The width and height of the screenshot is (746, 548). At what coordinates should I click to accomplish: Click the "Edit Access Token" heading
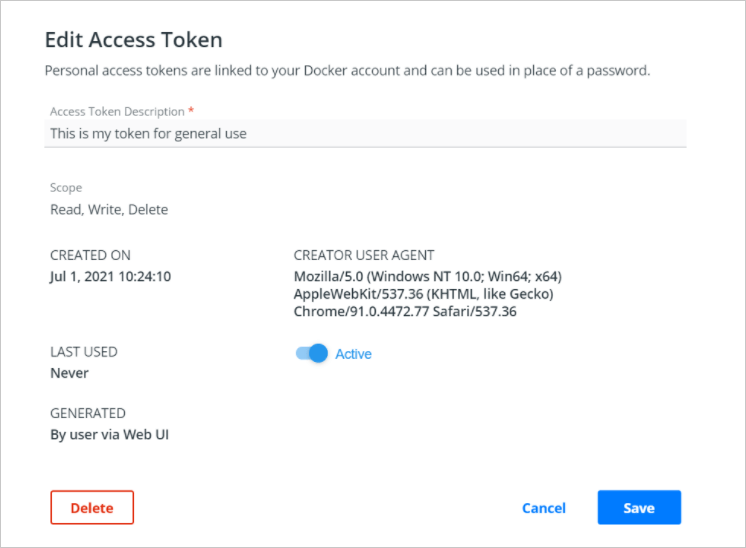(133, 40)
